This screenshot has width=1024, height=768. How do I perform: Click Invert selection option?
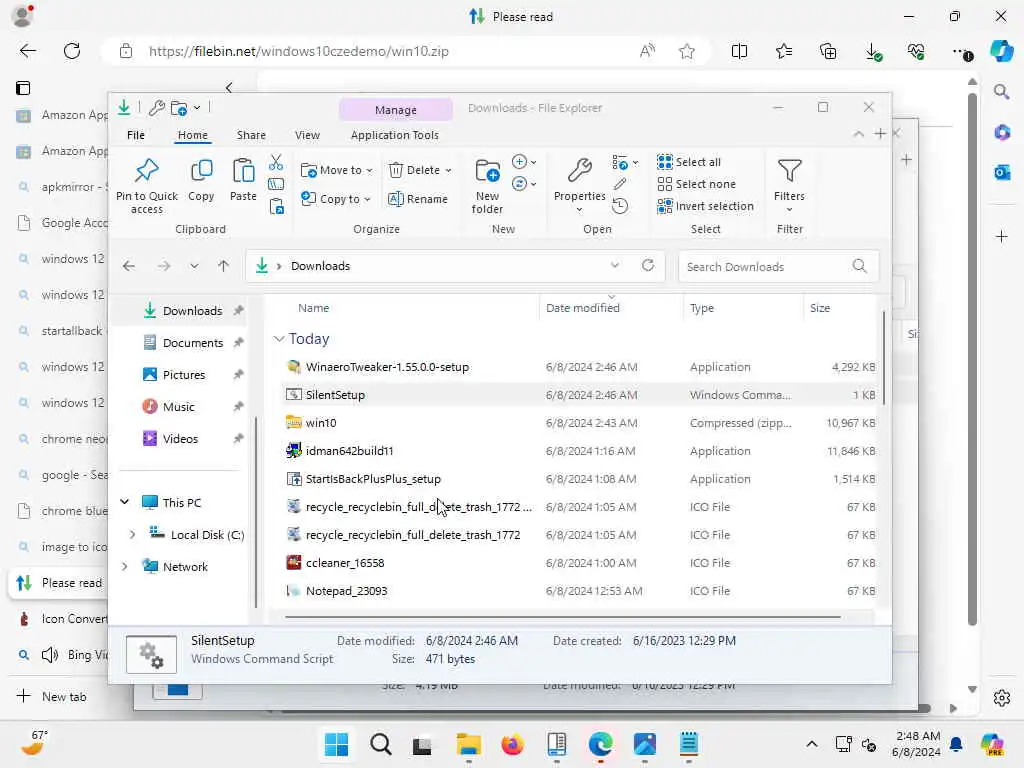[705, 206]
